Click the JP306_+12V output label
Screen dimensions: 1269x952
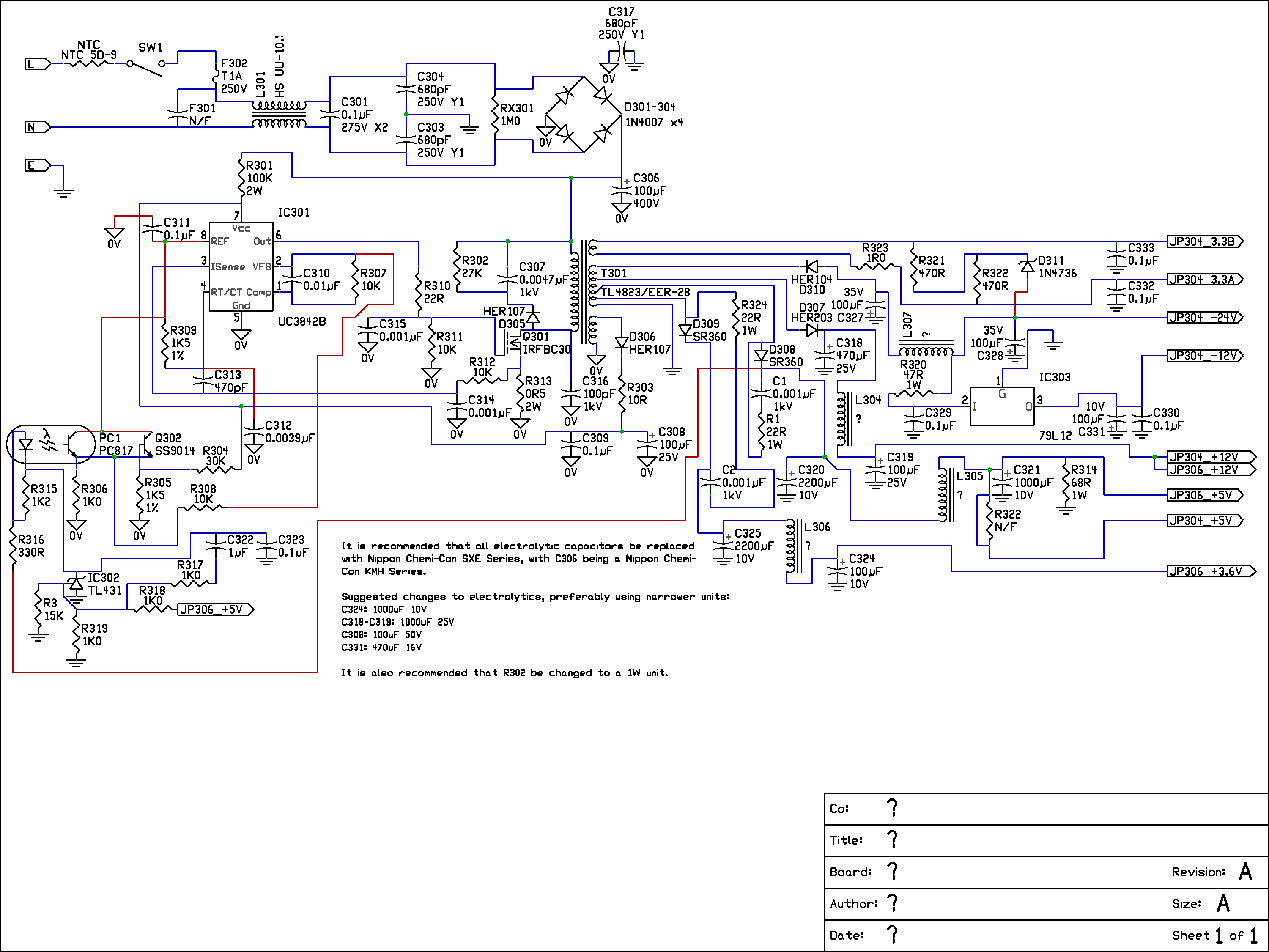pos(1211,470)
